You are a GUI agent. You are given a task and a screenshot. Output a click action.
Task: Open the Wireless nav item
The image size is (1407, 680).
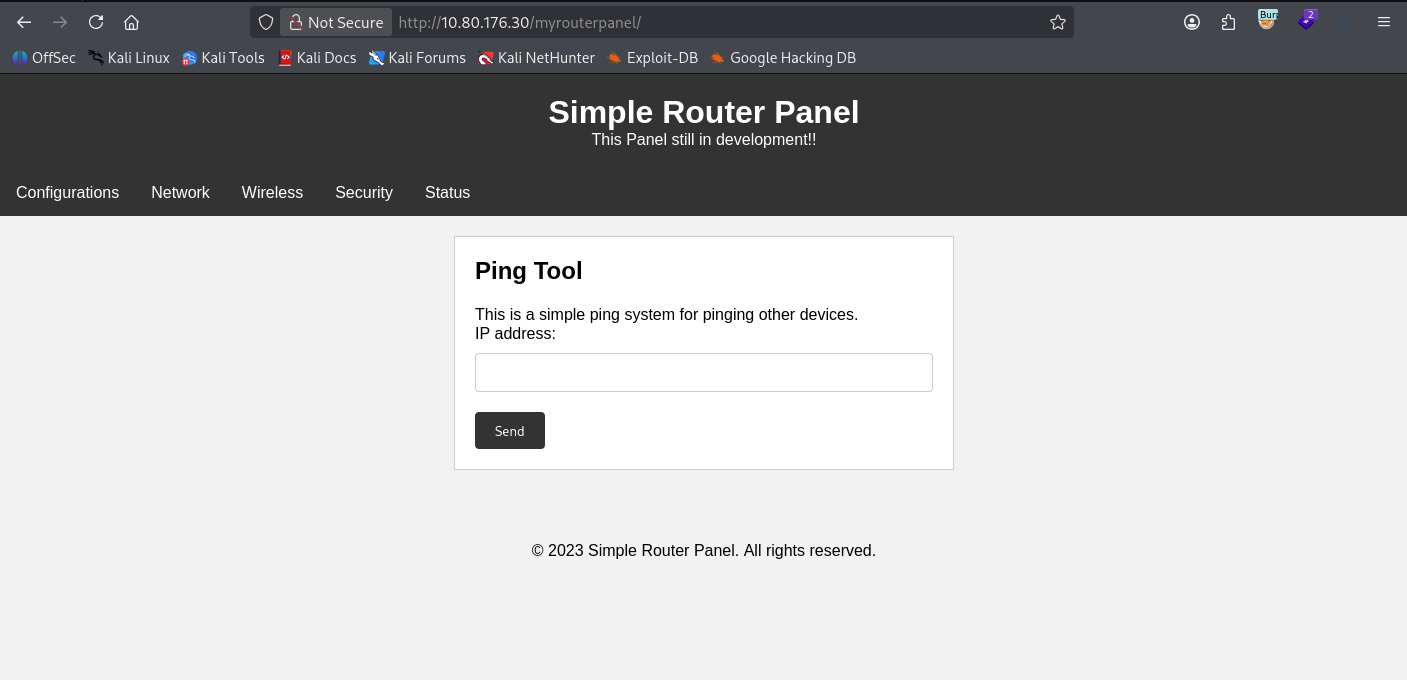(272, 192)
